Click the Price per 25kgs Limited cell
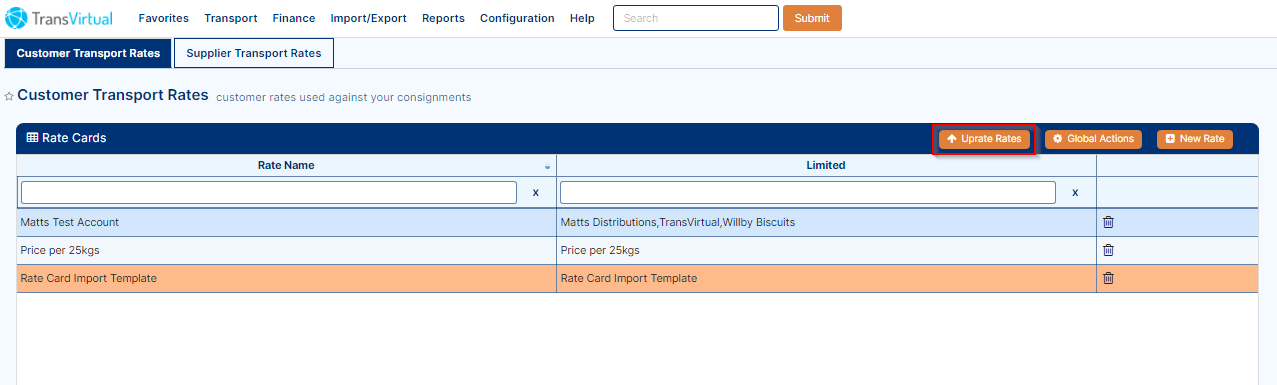Viewport: 1277px width, 385px height. click(x=826, y=250)
